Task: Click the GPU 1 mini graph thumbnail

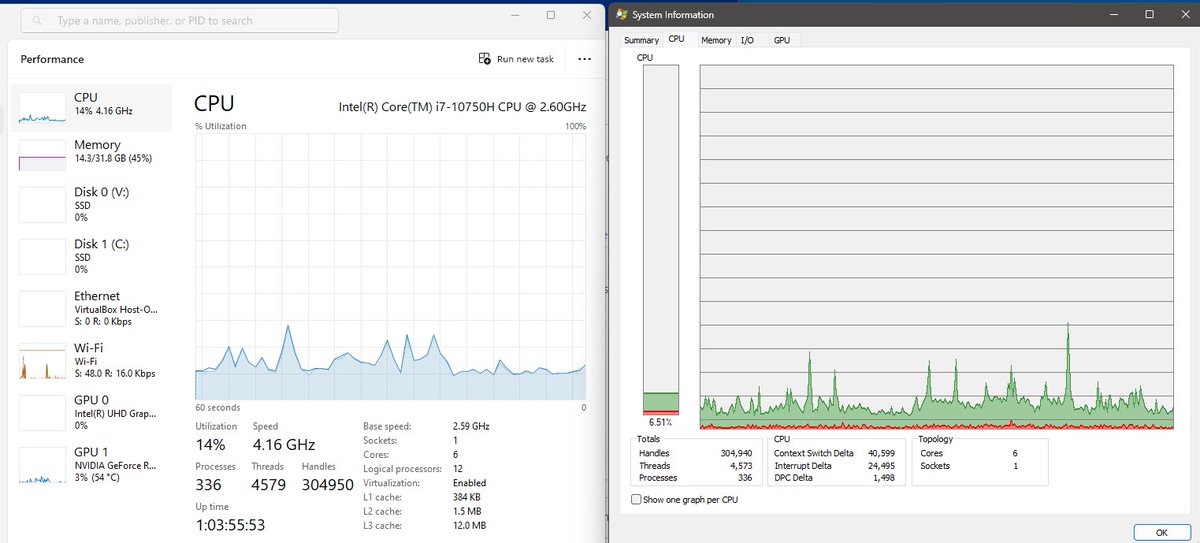Action: 42,466
